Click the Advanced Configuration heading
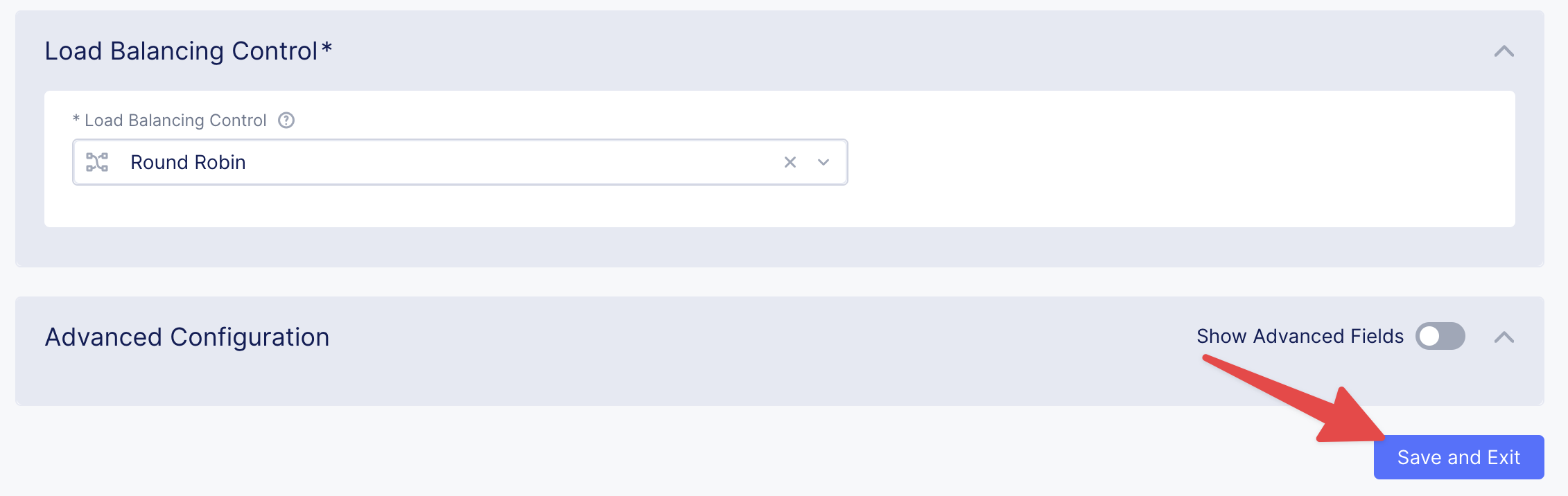The image size is (1568, 496). tap(187, 337)
